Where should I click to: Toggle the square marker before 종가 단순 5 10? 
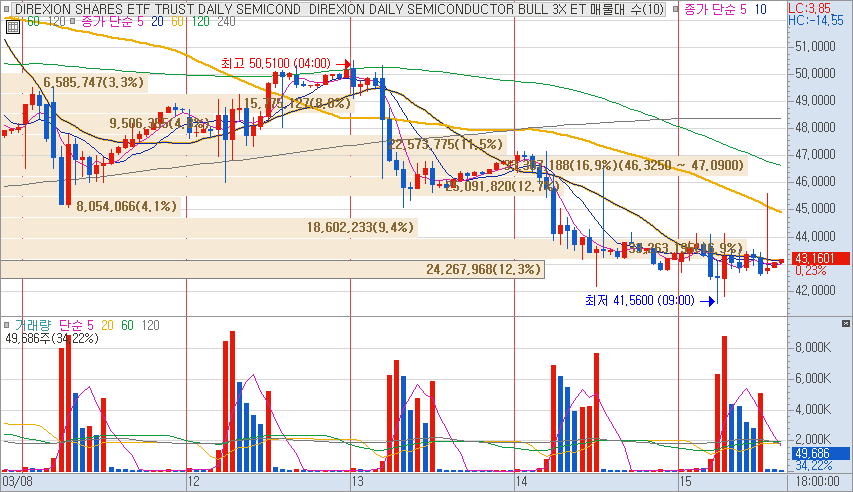(675, 9)
